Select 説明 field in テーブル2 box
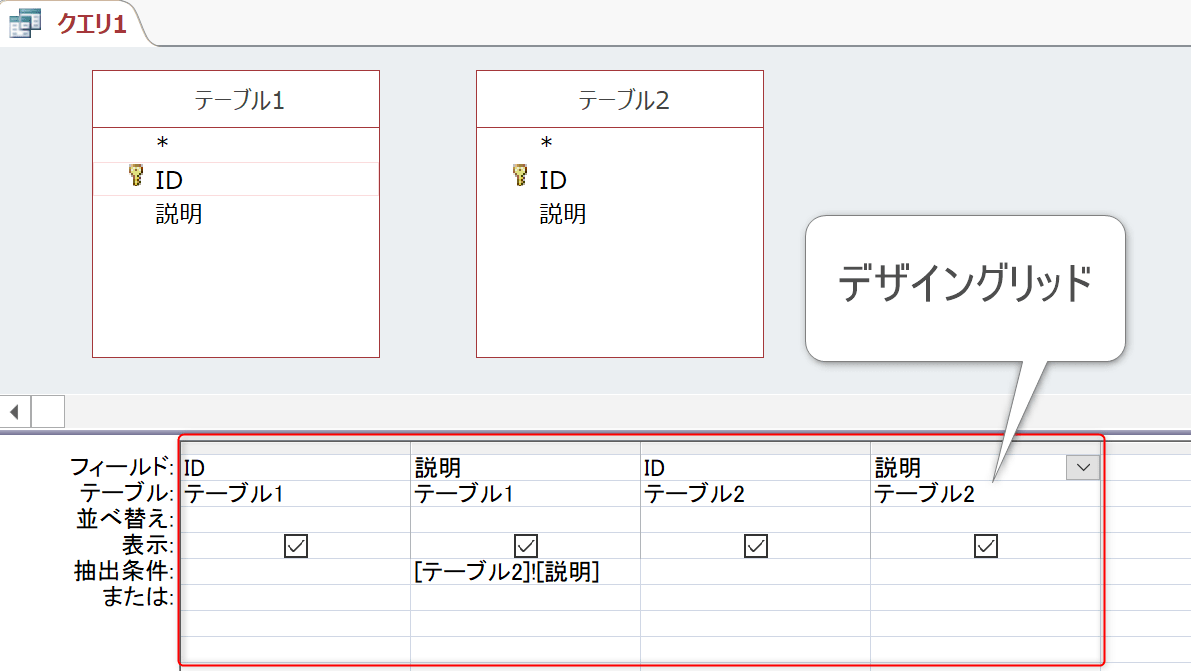The width and height of the screenshot is (1191, 671). pyautogui.click(x=563, y=214)
